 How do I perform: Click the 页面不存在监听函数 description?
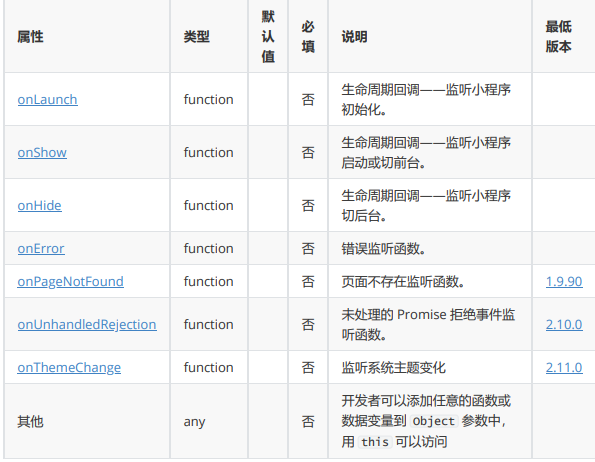[x=403, y=281]
